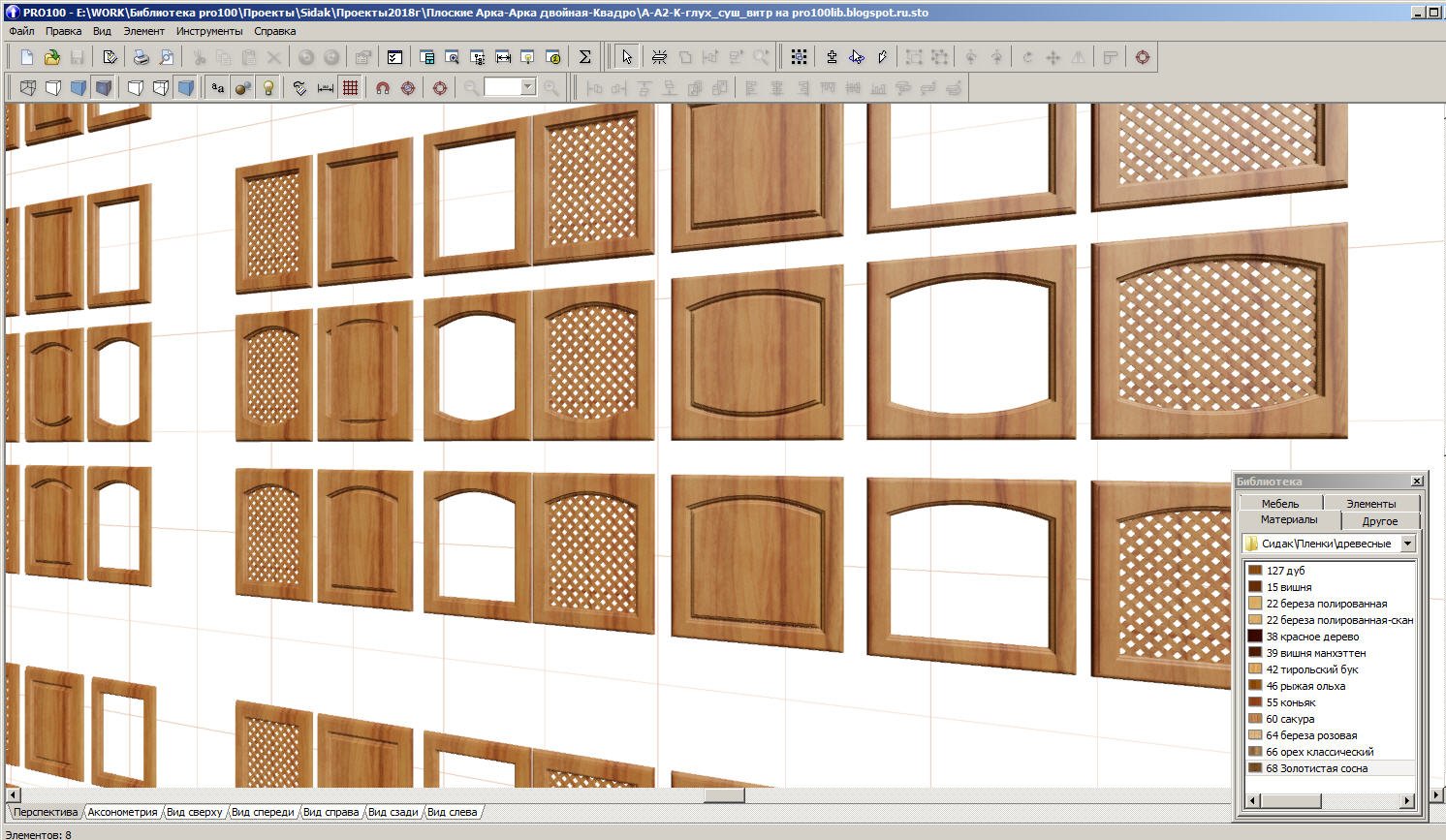1446x840 pixels.
Task: Toggle the 'aa' labels display button
Action: (x=218, y=88)
